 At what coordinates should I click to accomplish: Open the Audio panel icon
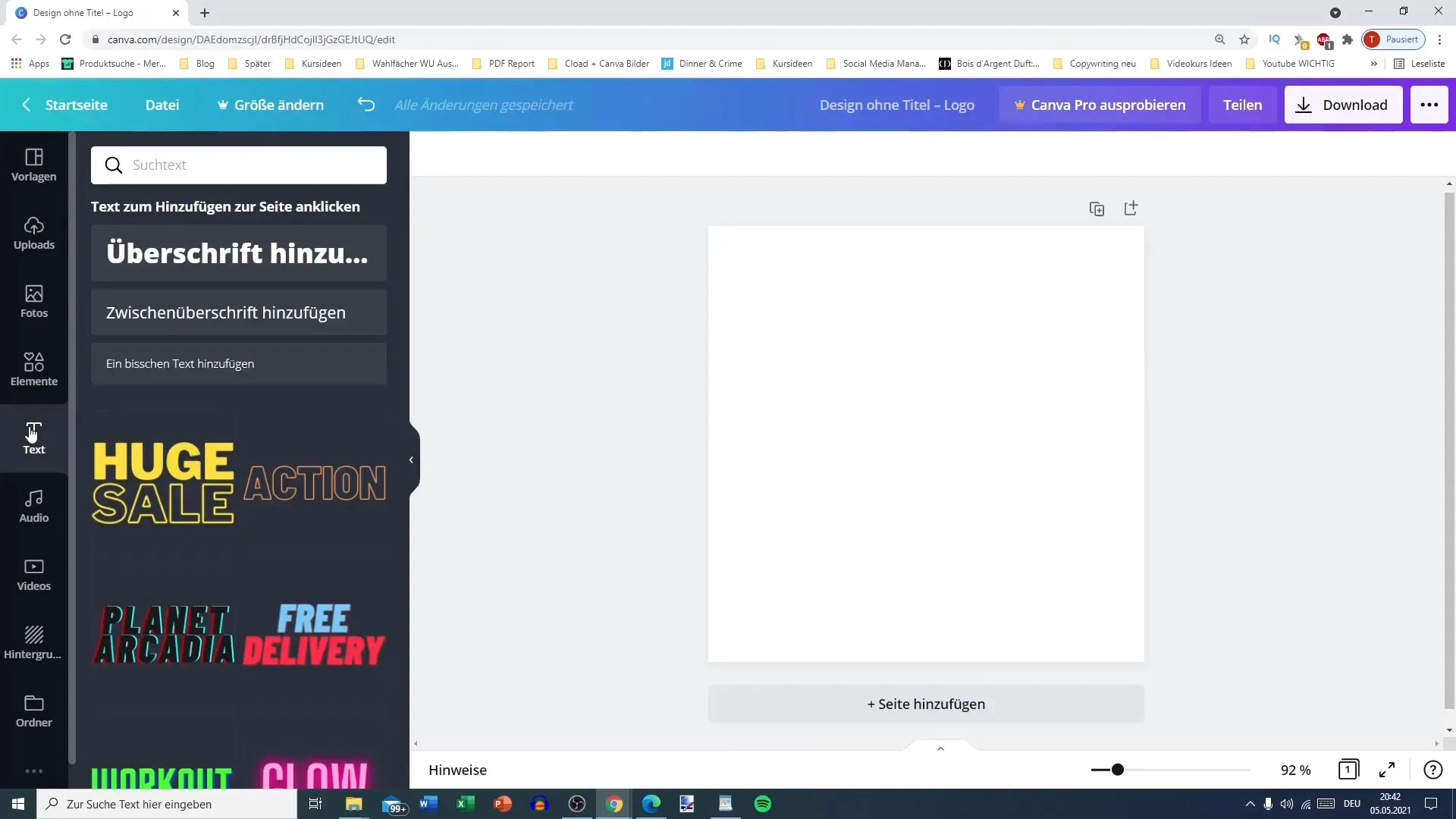click(x=33, y=506)
